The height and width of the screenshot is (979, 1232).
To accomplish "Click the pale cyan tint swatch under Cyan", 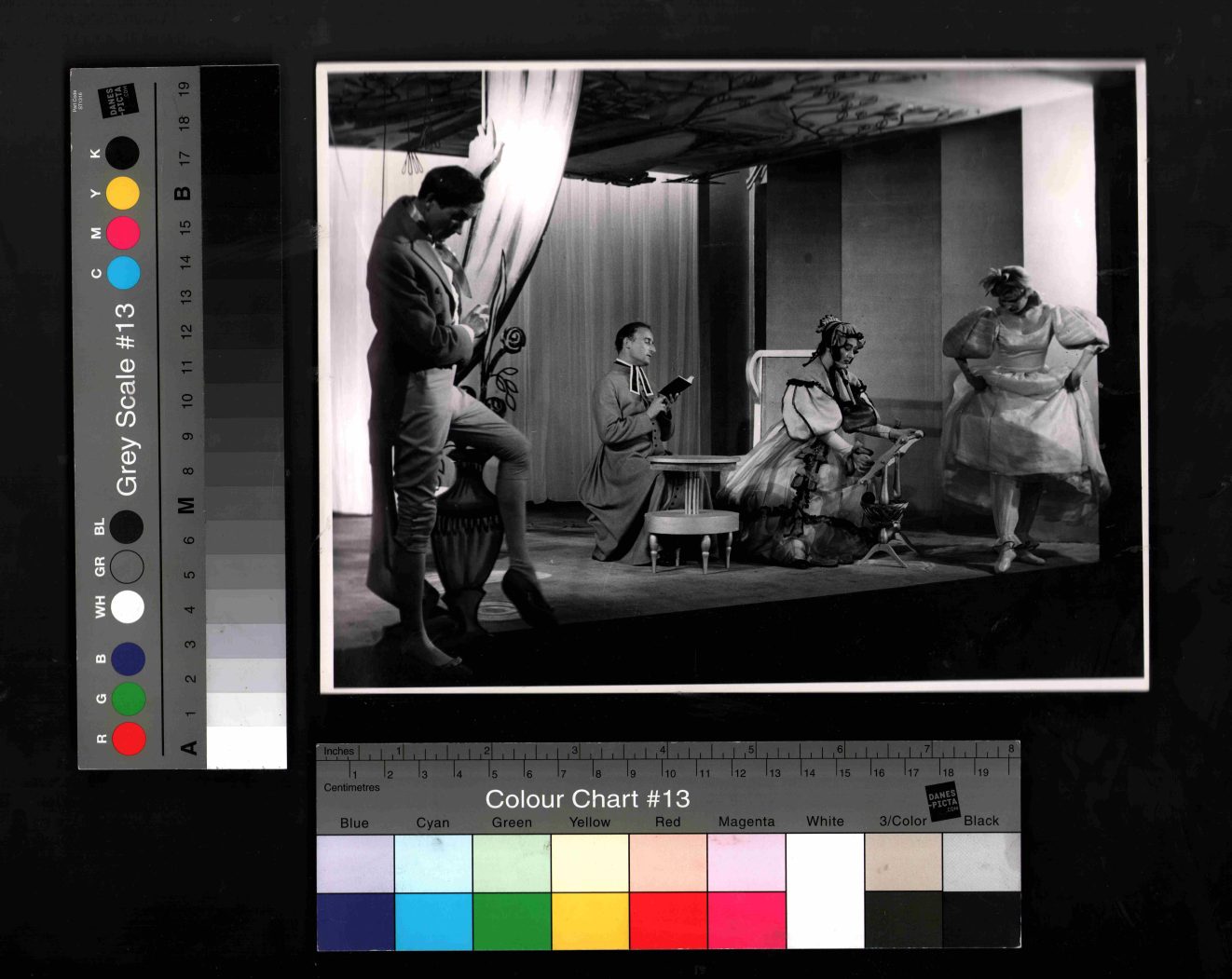I will pos(433,863).
